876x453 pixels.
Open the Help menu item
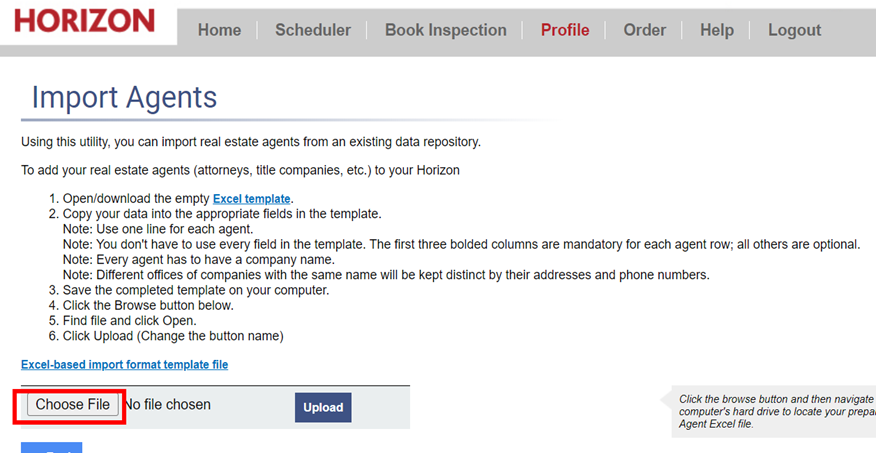pos(717,30)
